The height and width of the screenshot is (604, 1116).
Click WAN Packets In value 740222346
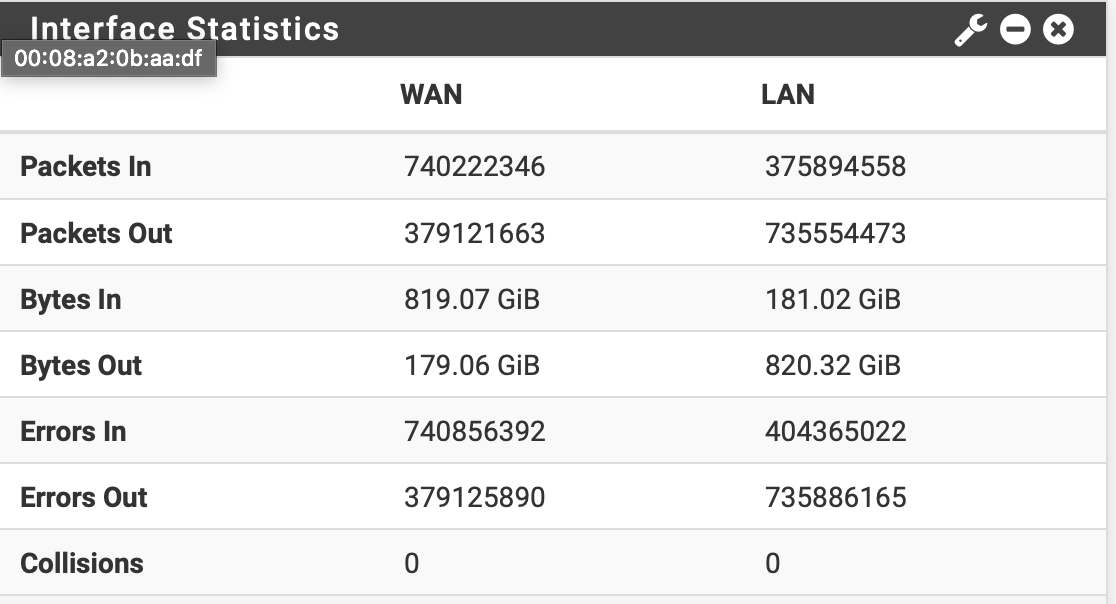coord(475,166)
